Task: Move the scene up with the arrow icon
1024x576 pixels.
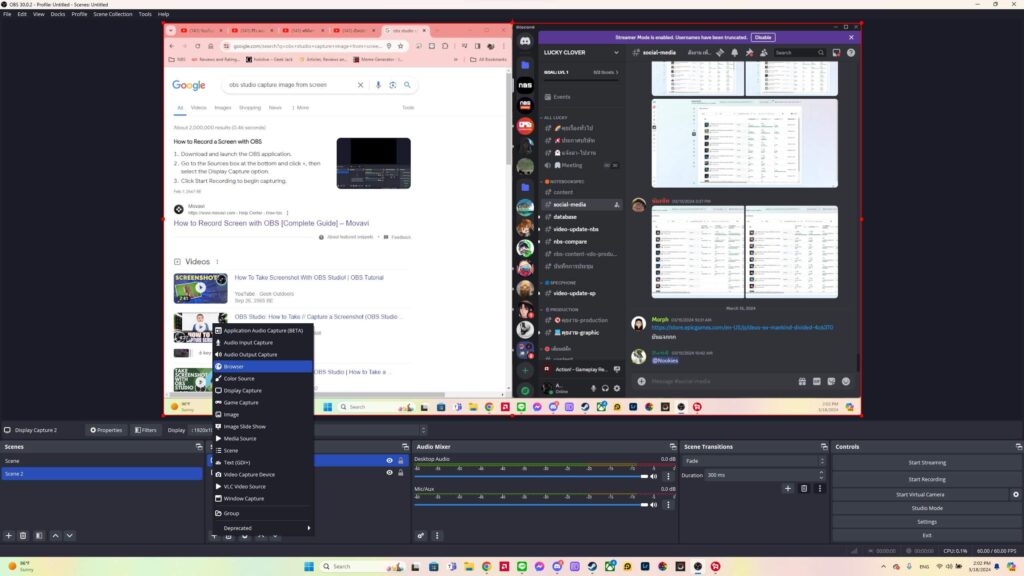Action: coord(55,536)
